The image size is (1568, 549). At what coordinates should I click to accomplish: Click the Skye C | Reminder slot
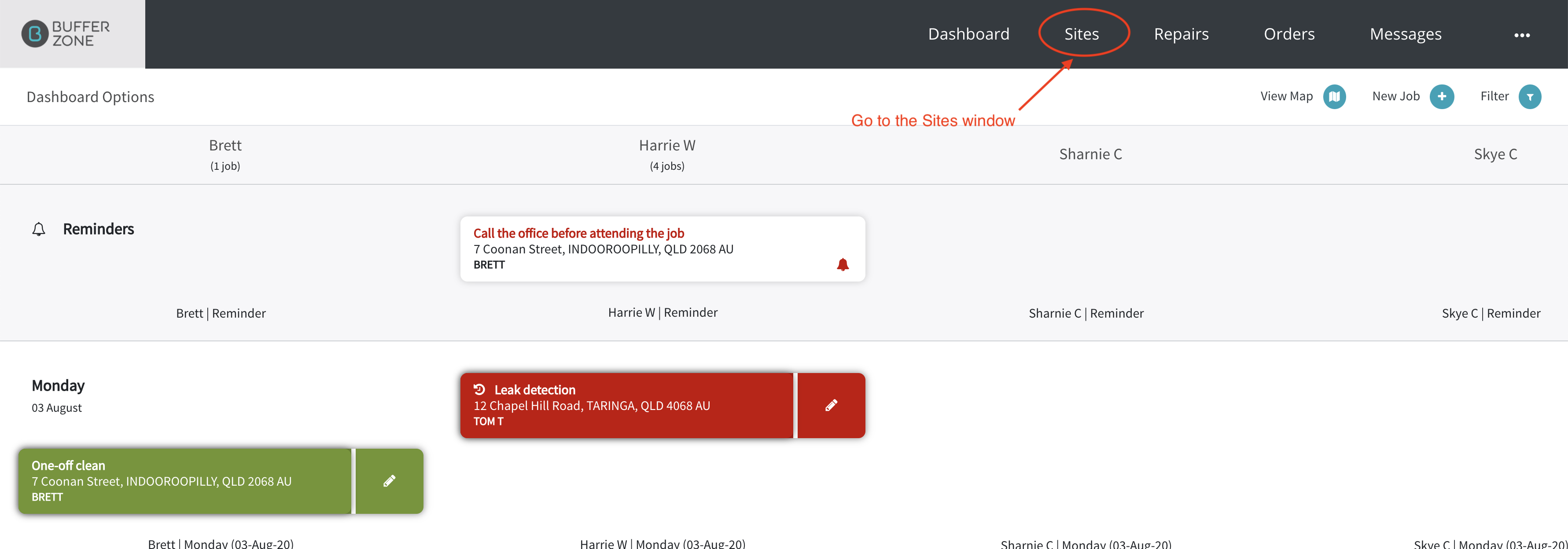(1491, 313)
